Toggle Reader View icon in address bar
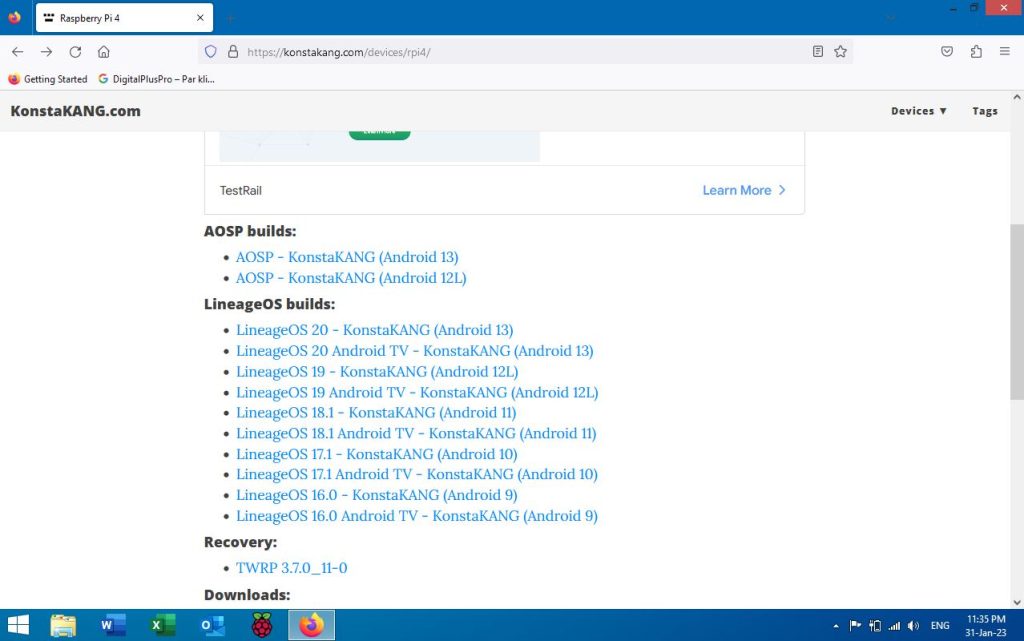Viewport: 1024px width, 641px height. click(x=818, y=52)
